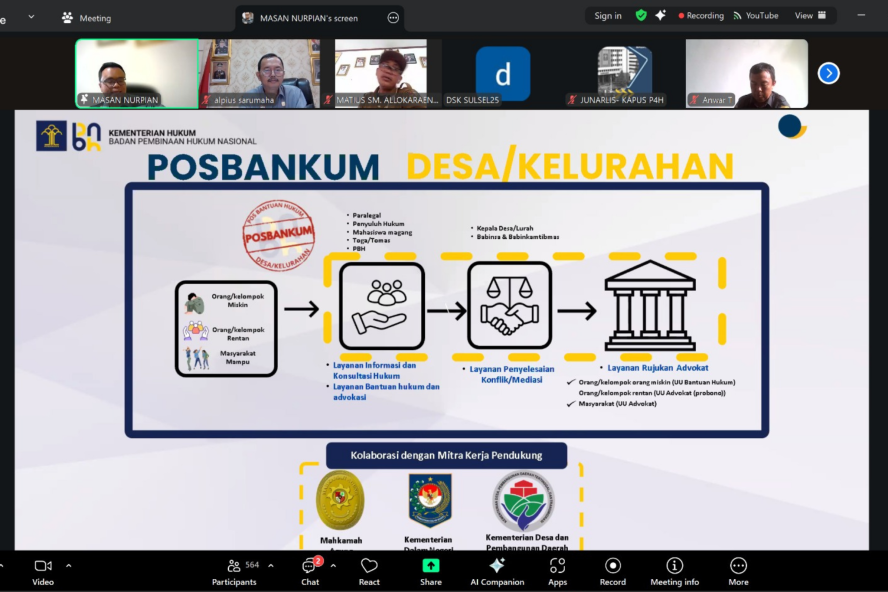Open the Participants panel
888x592 pixels.
234,570
